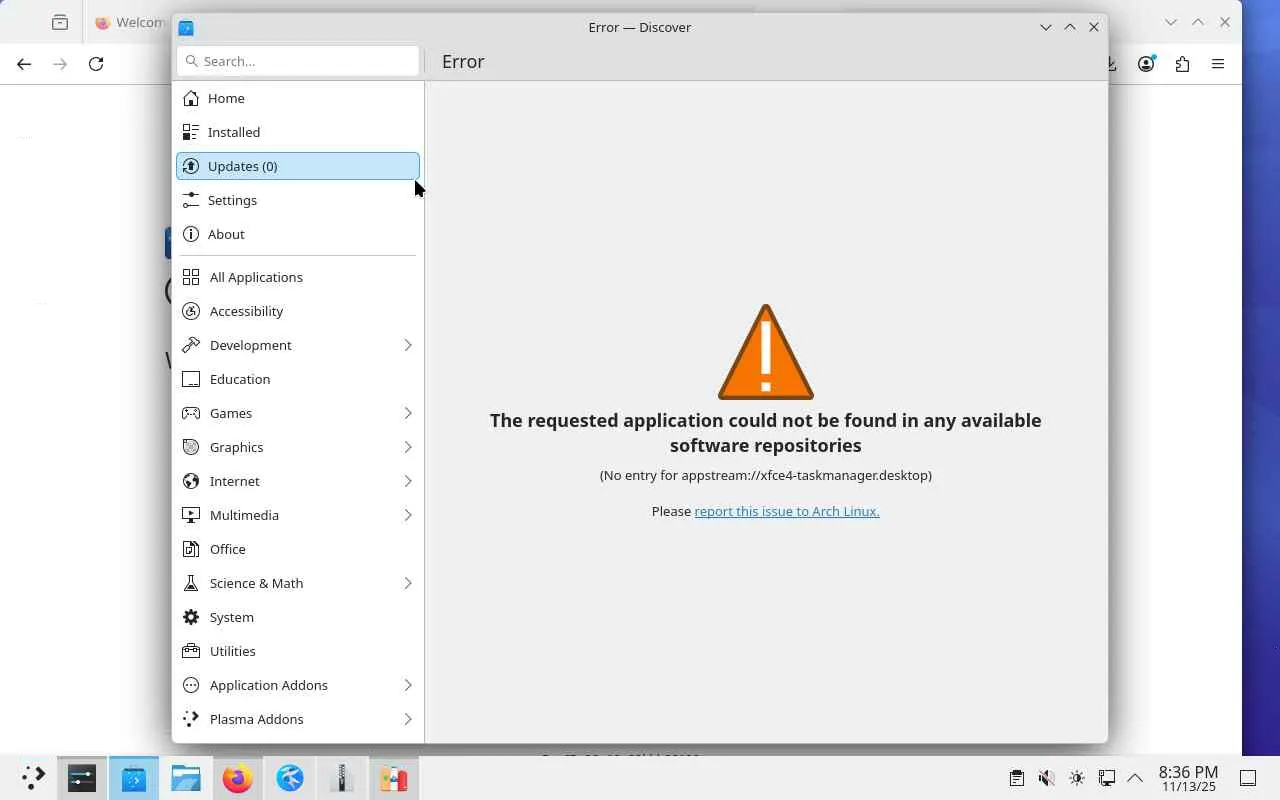This screenshot has height=800, width=1280.
Task: Open the Firefox hamburger menu
Action: tap(1218, 64)
